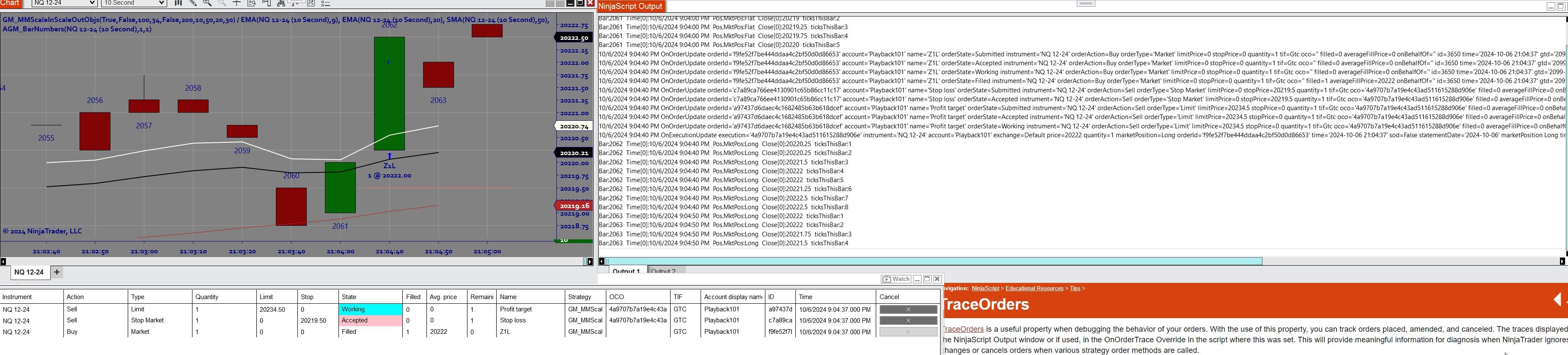Open the Tips breadcrumb link
The height and width of the screenshot is (355, 1568).
tap(1075, 288)
